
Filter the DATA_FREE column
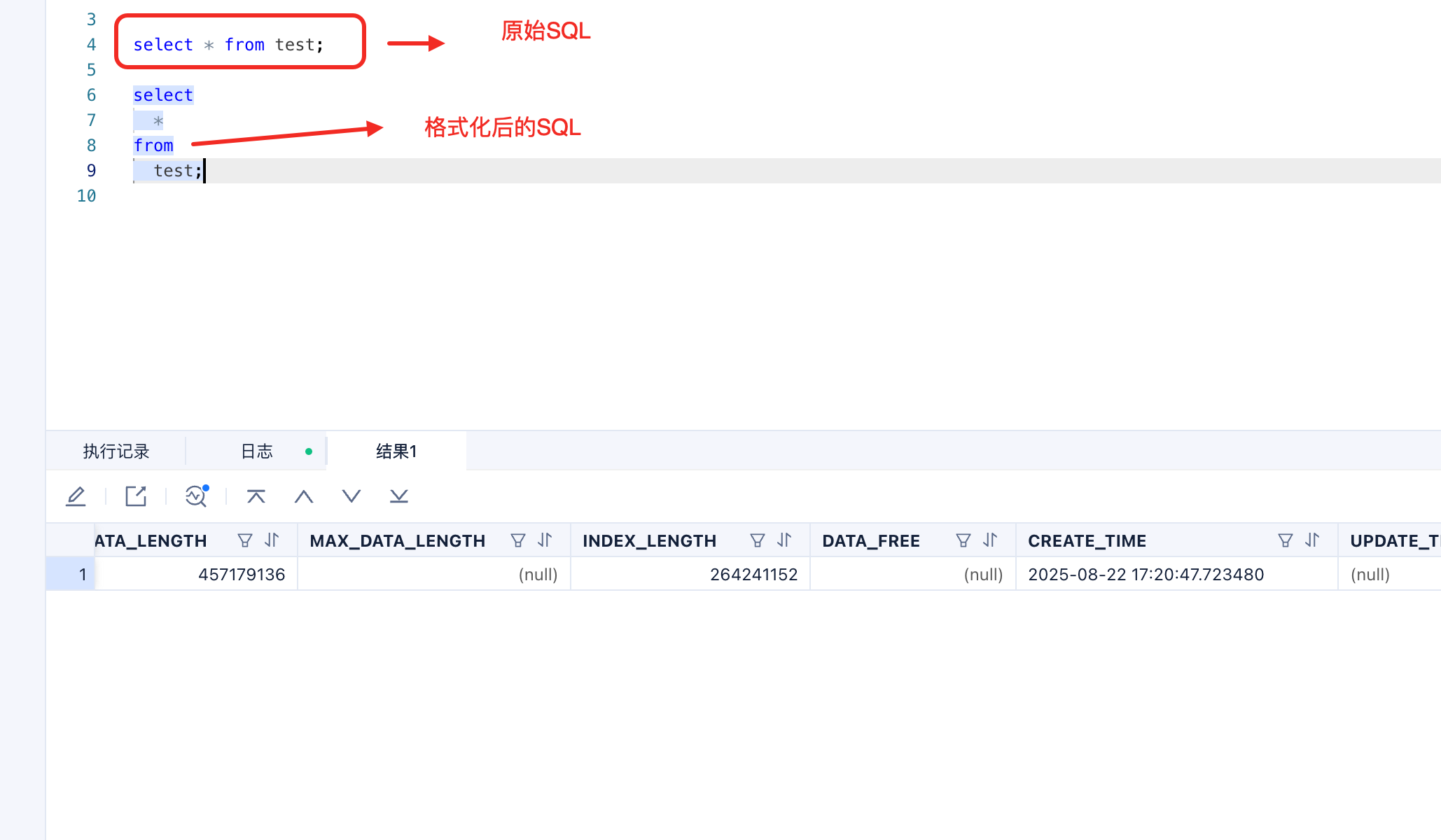tap(963, 540)
